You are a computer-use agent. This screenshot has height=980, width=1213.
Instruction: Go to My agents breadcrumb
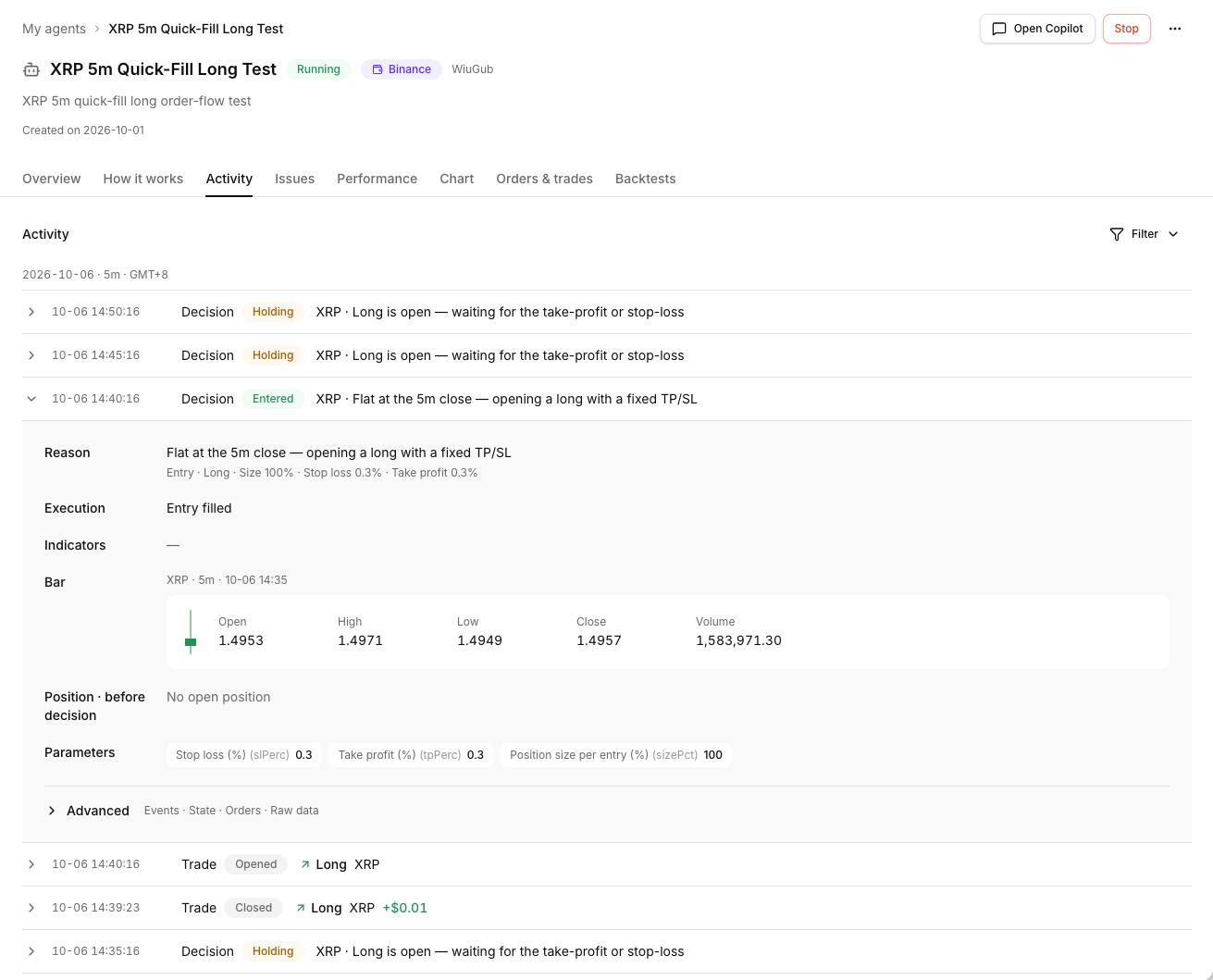coord(54,29)
